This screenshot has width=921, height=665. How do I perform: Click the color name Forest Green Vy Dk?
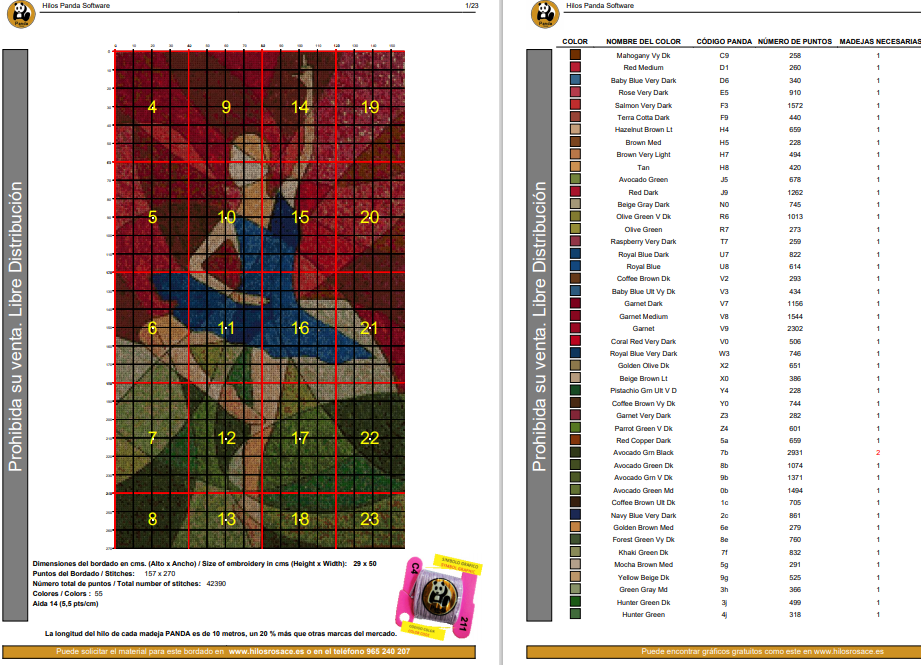643,539
